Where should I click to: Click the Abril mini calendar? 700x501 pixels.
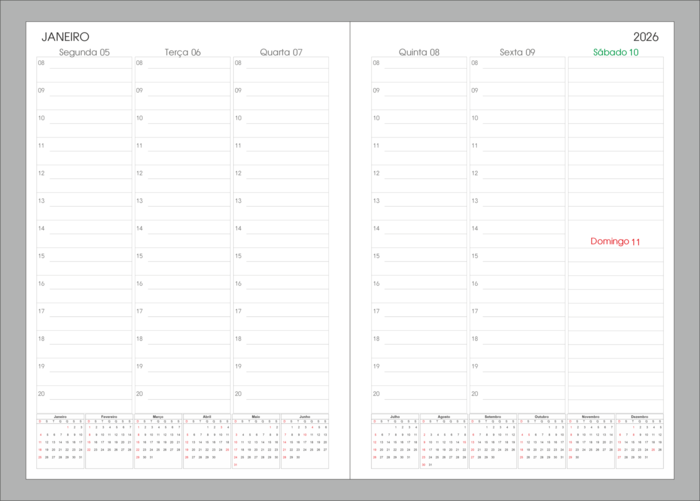(x=207, y=441)
